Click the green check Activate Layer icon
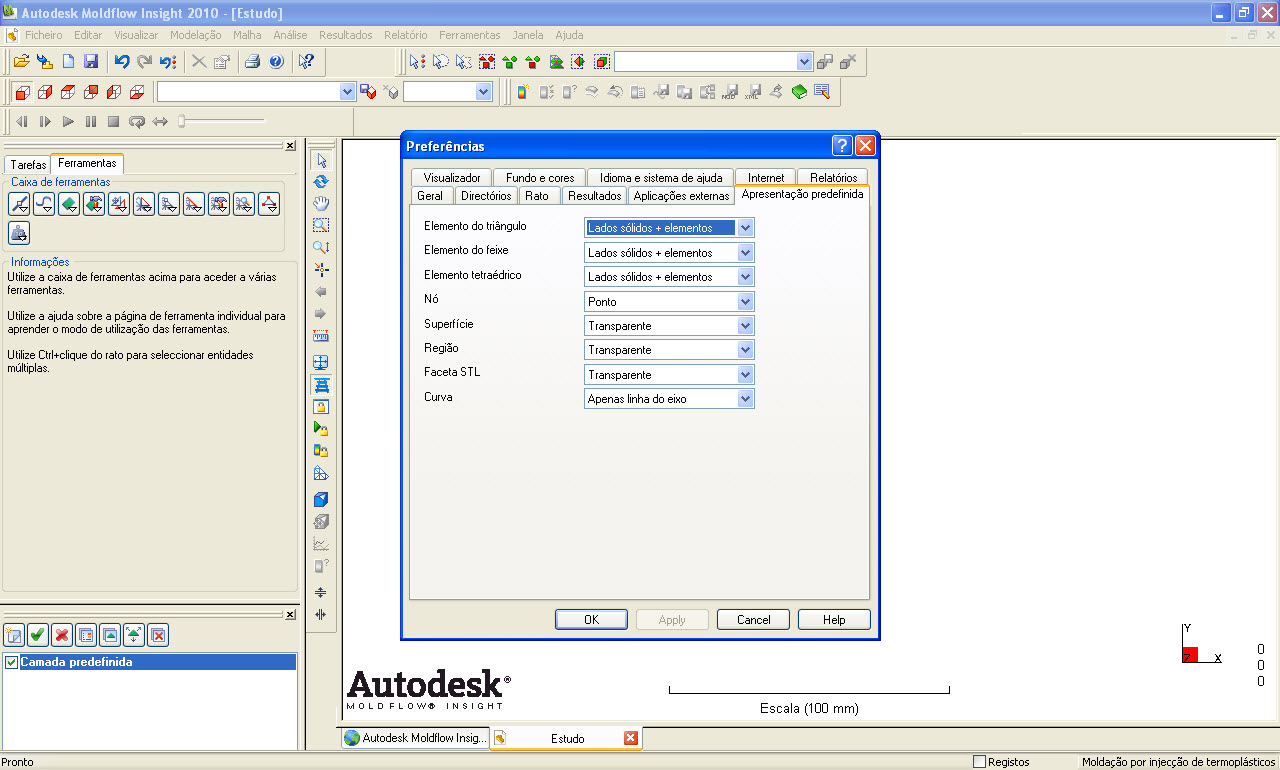1280x770 pixels. point(38,634)
